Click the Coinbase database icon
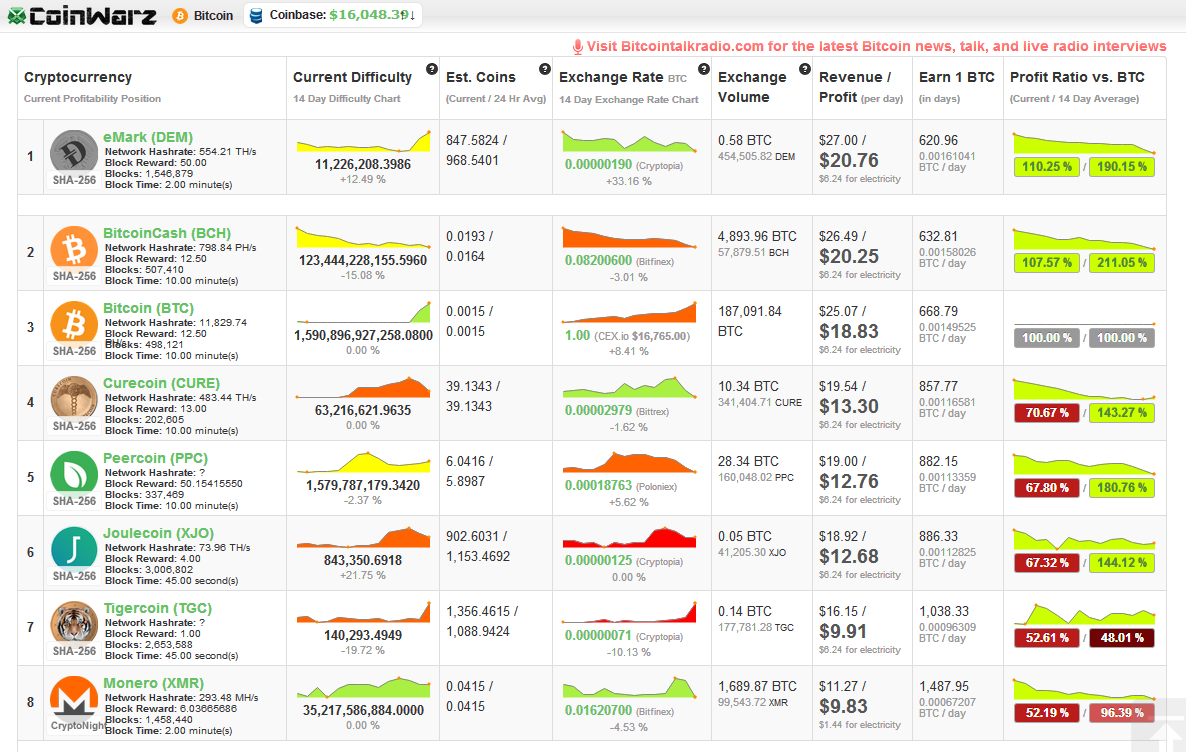The width and height of the screenshot is (1186, 752). 256,16
